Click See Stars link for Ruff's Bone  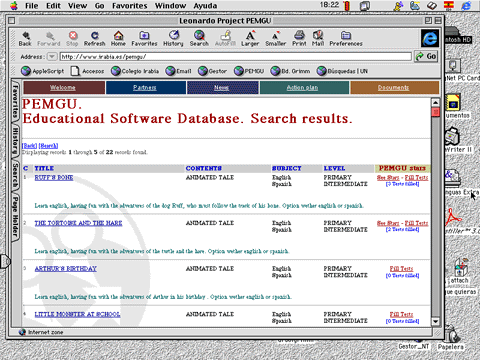[388, 178]
